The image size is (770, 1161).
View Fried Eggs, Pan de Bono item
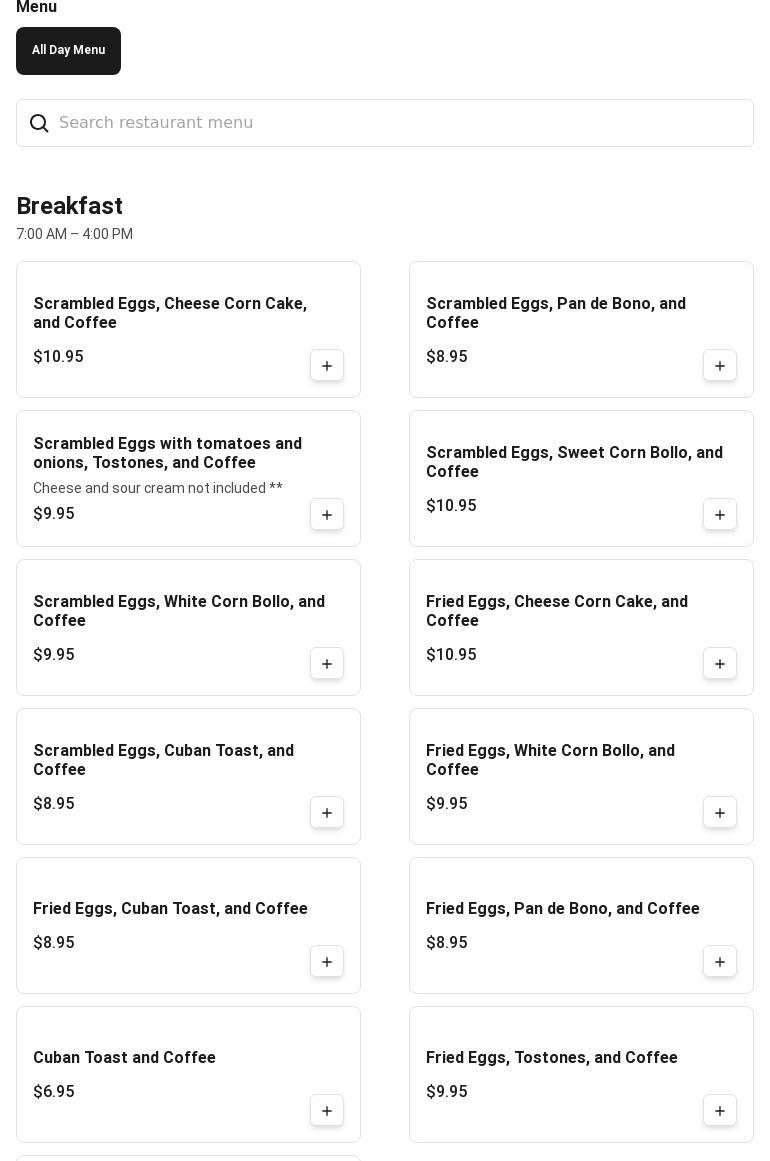(x=562, y=909)
